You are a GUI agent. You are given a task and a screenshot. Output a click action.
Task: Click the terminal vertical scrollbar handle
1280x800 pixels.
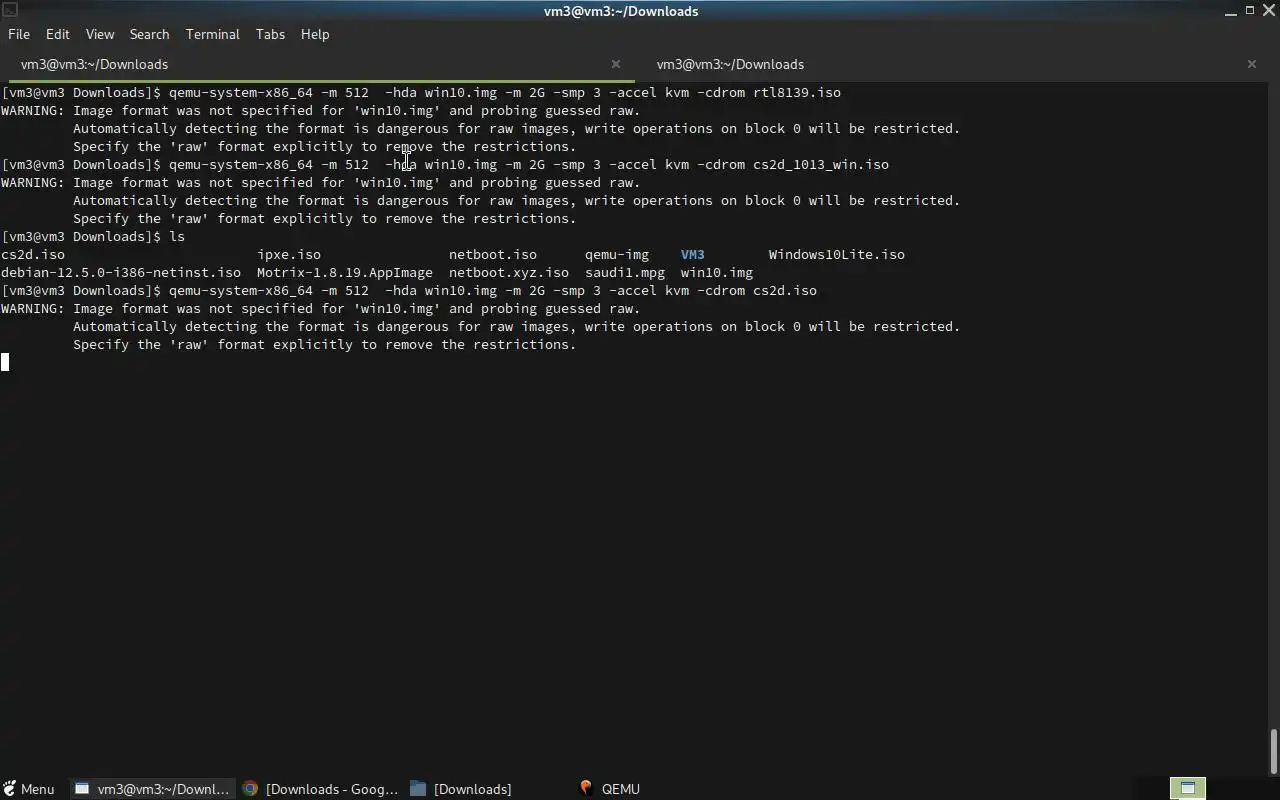tap(1273, 751)
